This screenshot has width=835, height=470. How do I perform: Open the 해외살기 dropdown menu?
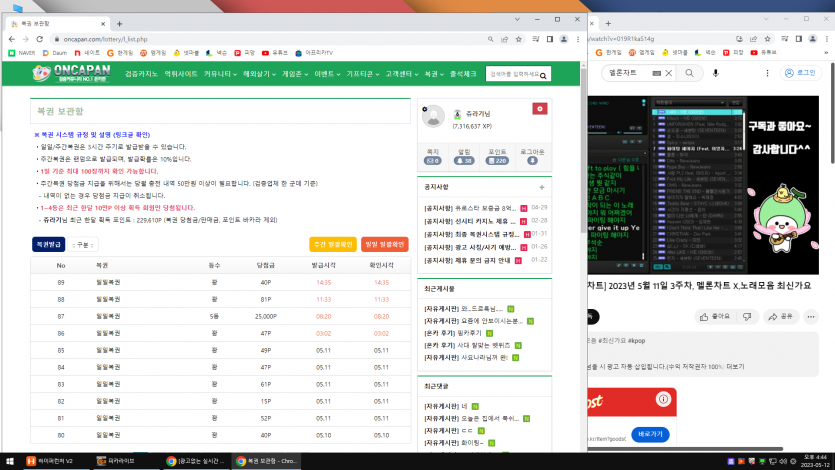[x=259, y=74]
